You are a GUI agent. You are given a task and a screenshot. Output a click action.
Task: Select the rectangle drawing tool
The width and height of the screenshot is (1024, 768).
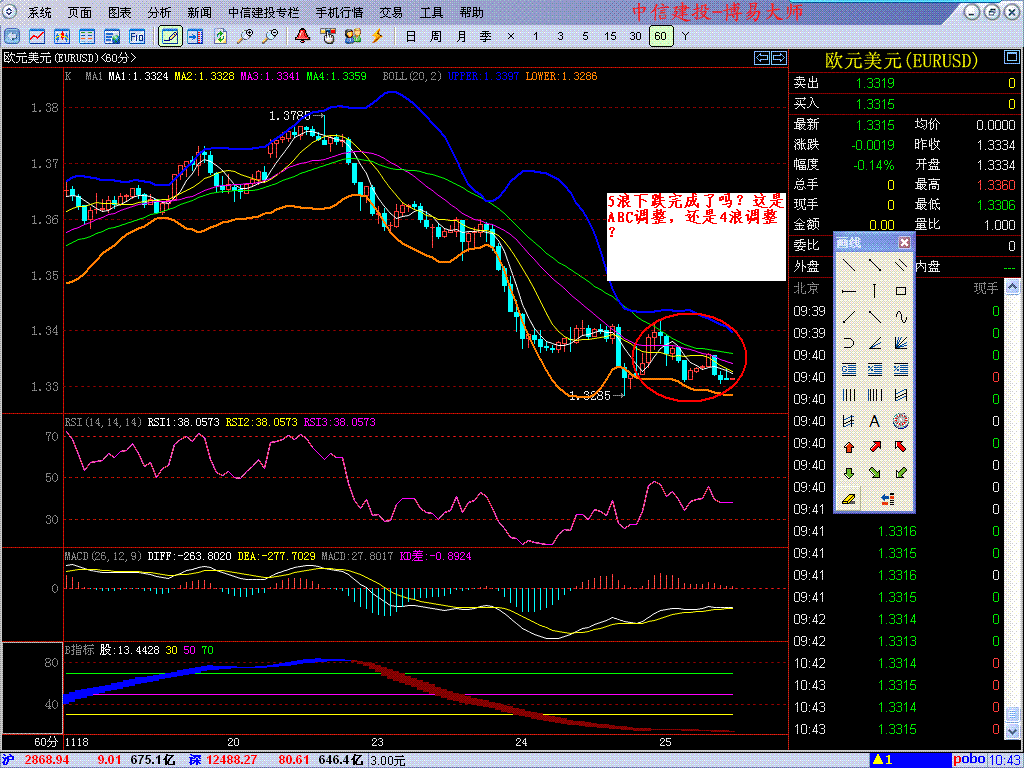pyautogui.click(x=901, y=291)
